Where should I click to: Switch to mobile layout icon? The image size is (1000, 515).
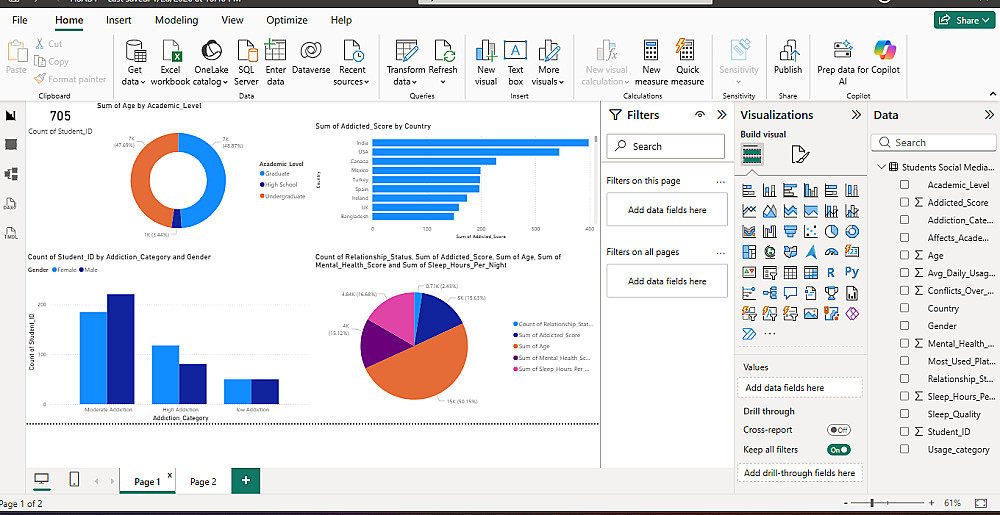(74, 480)
